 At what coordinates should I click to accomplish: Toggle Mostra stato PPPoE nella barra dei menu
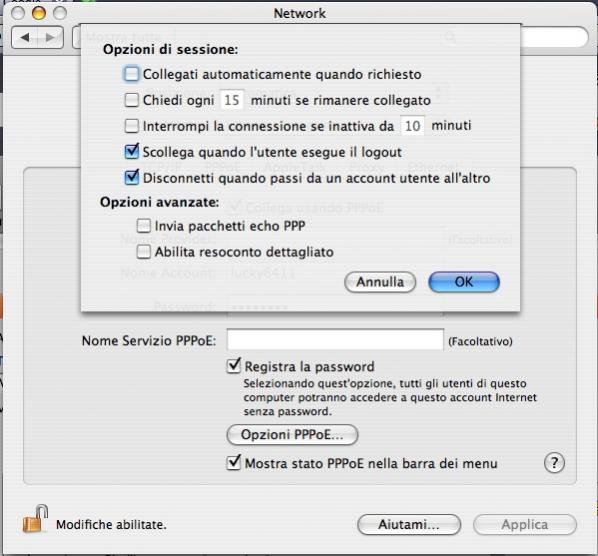tap(233, 463)
